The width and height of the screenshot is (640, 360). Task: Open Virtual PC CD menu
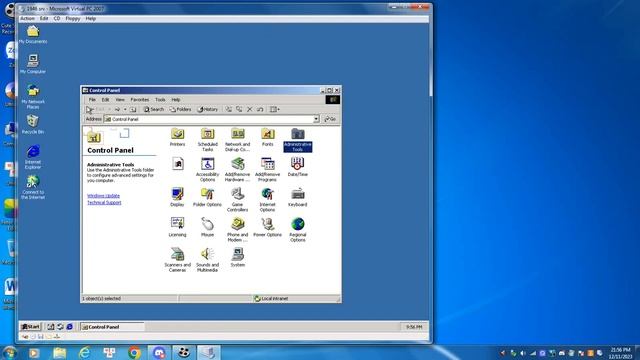pyautogui.click(x=57, y=18)
